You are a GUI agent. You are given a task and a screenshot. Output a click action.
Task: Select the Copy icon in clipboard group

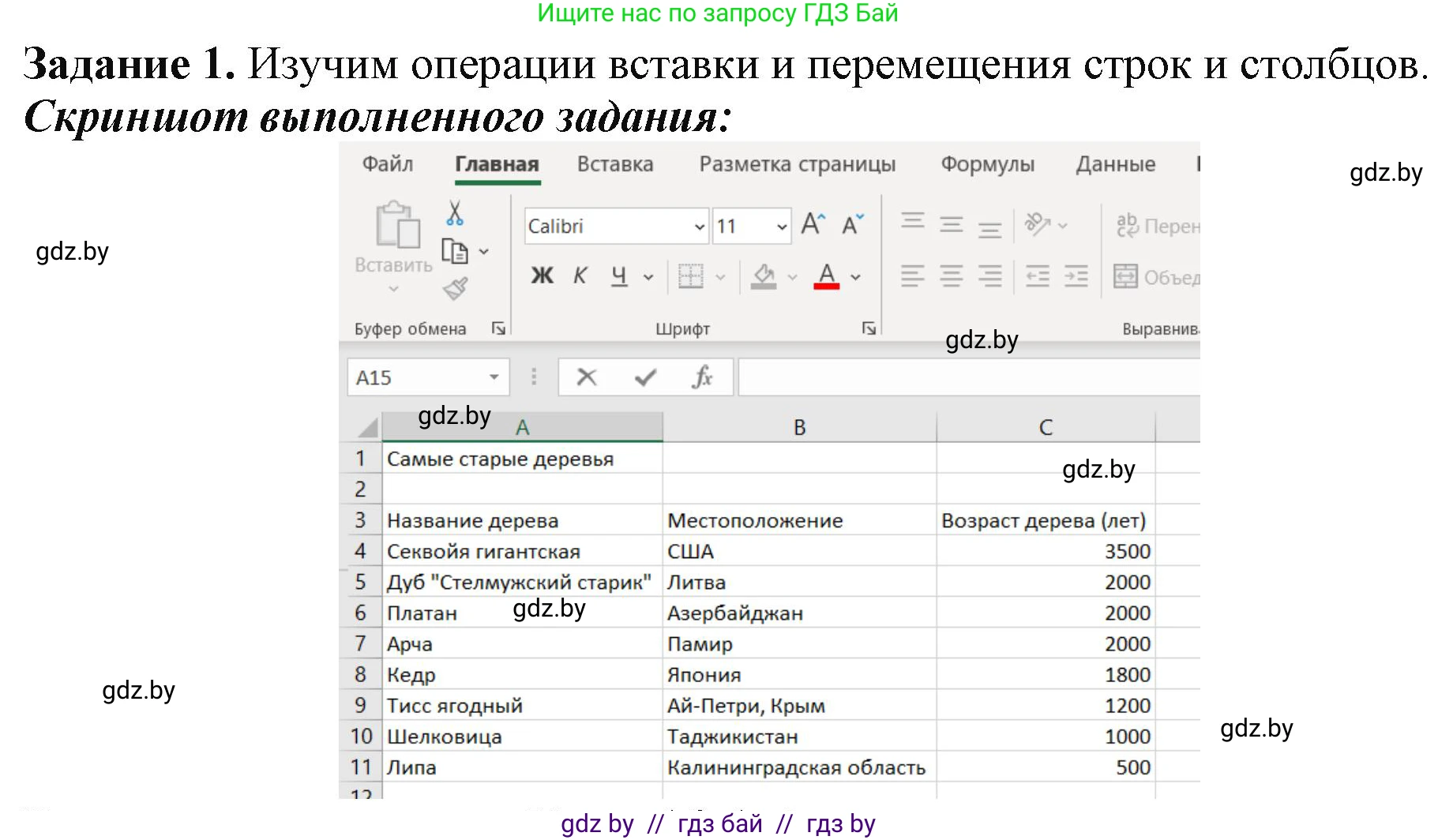point(454,251)
